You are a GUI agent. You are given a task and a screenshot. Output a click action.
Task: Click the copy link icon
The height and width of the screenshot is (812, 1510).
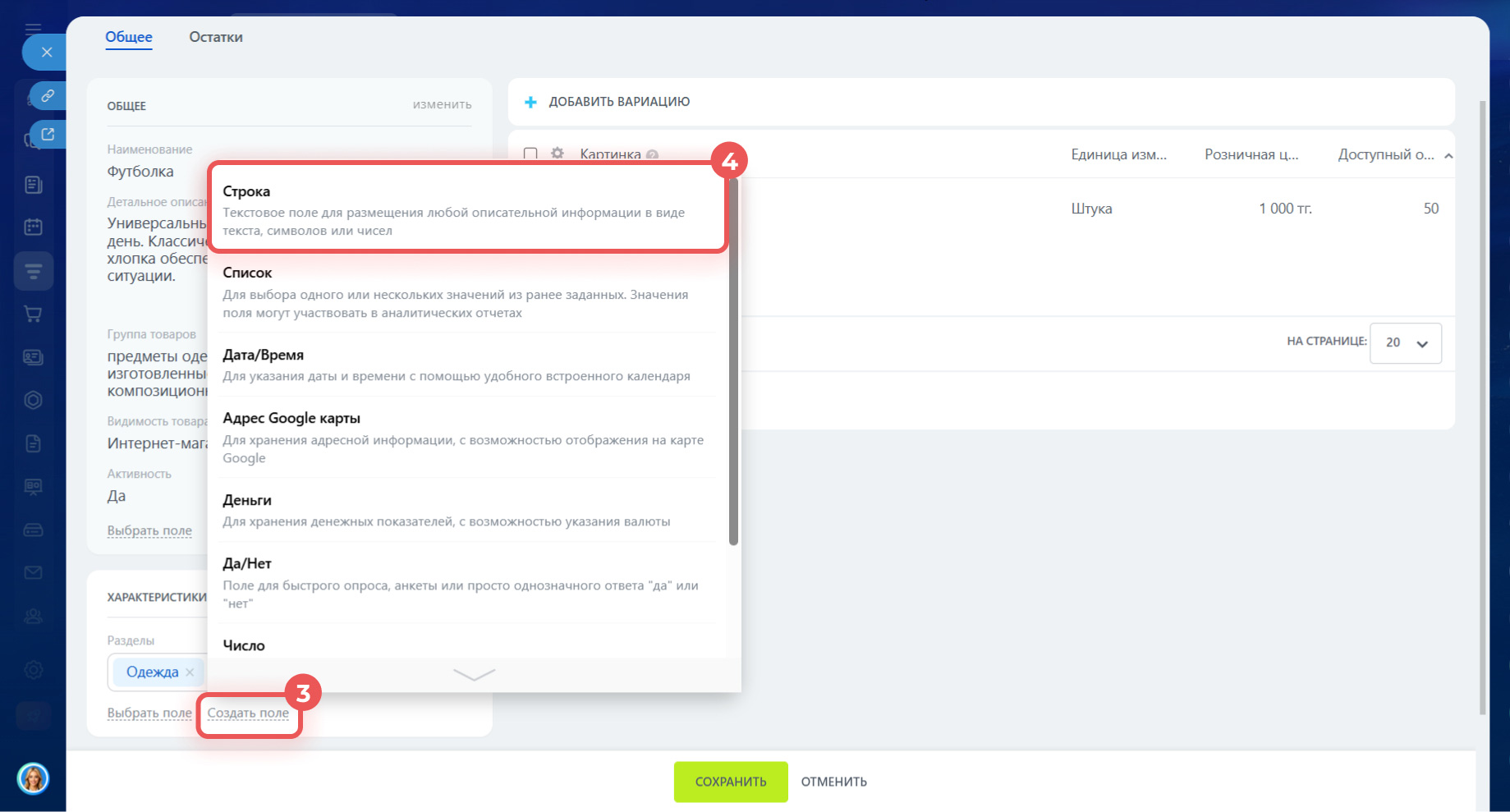48,96
